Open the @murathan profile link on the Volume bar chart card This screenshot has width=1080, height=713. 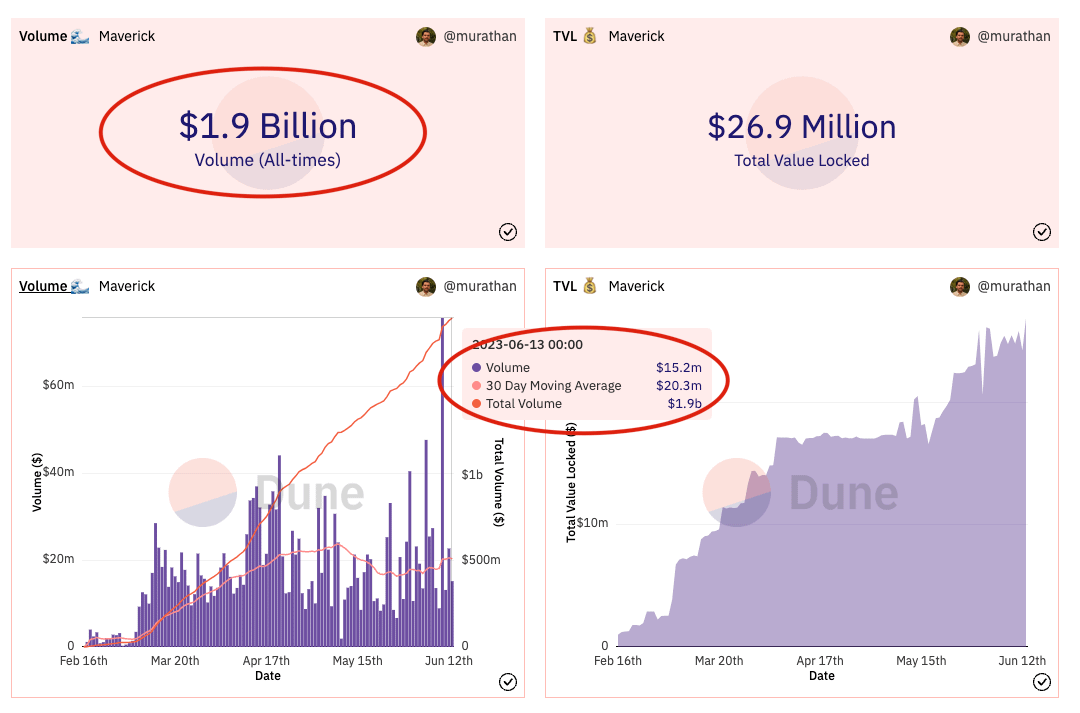point(480,286)
